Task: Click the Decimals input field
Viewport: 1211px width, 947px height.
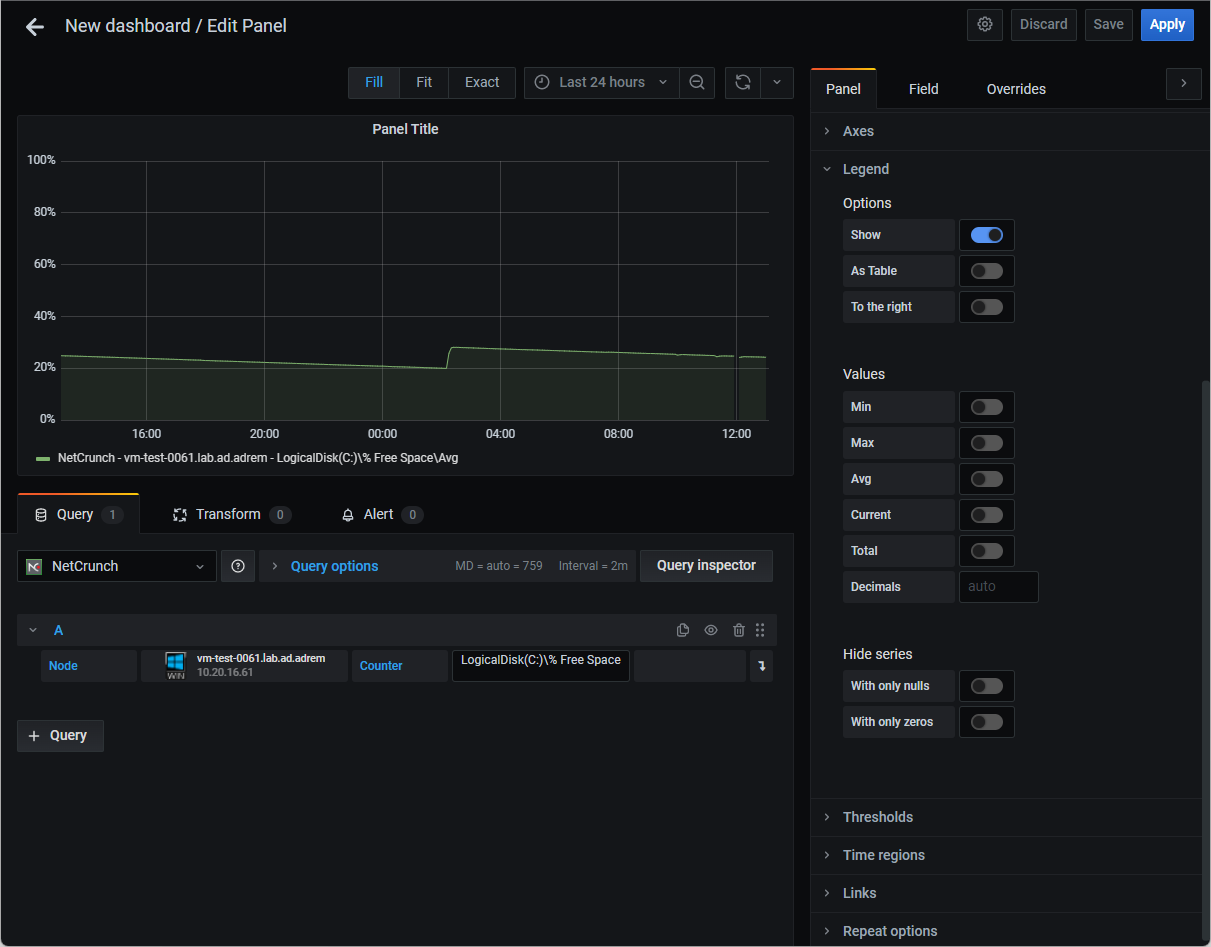Action: 999,587
